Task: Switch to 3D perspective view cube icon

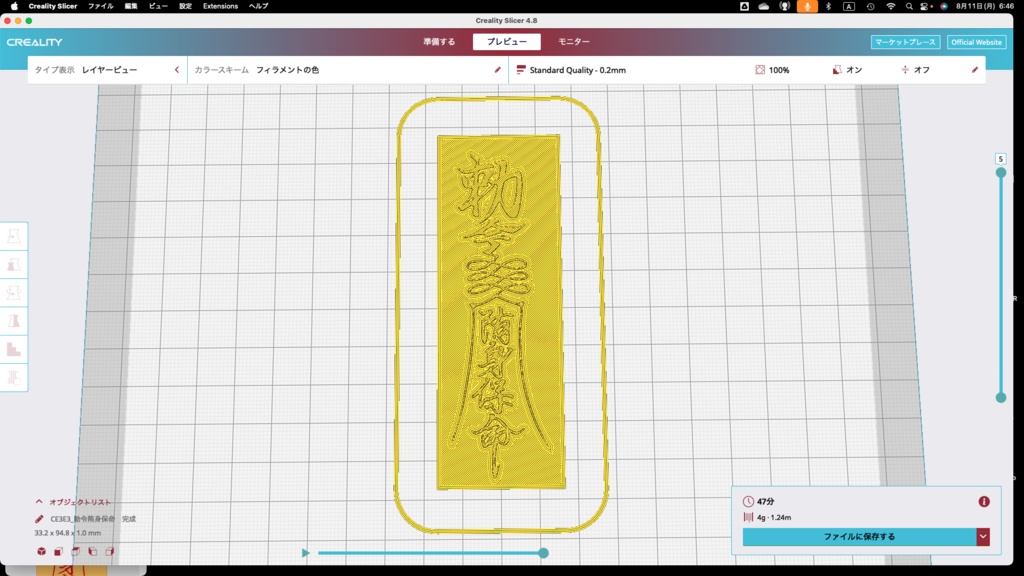Action: [x=42, y=552]
